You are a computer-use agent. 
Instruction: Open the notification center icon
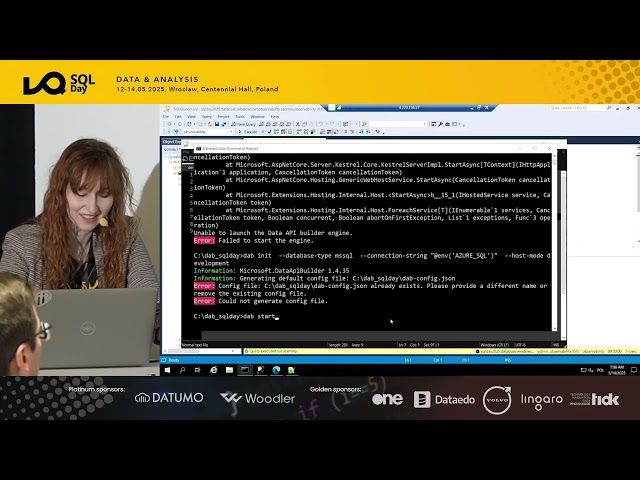point(633,370)
